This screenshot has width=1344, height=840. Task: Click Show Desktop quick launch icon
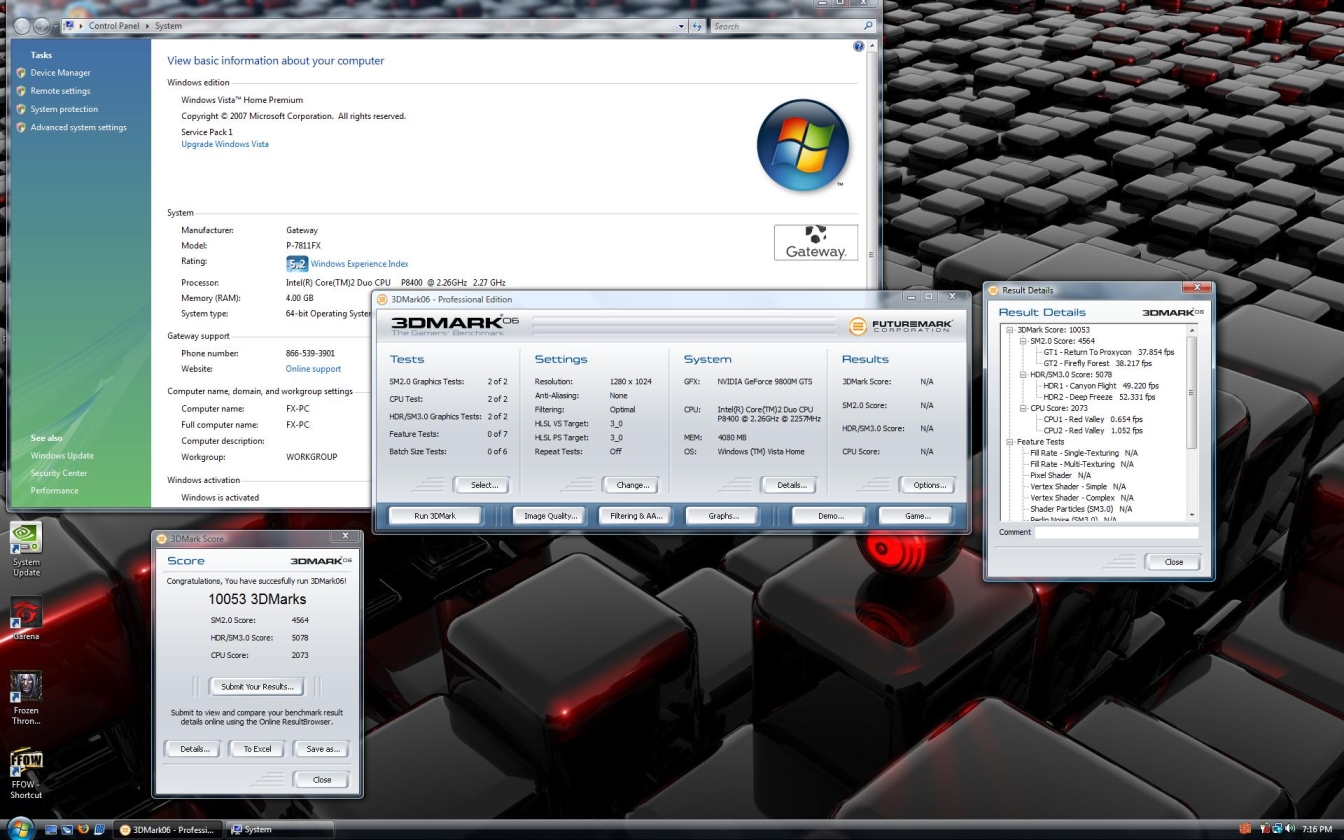[x=51, y=829]
